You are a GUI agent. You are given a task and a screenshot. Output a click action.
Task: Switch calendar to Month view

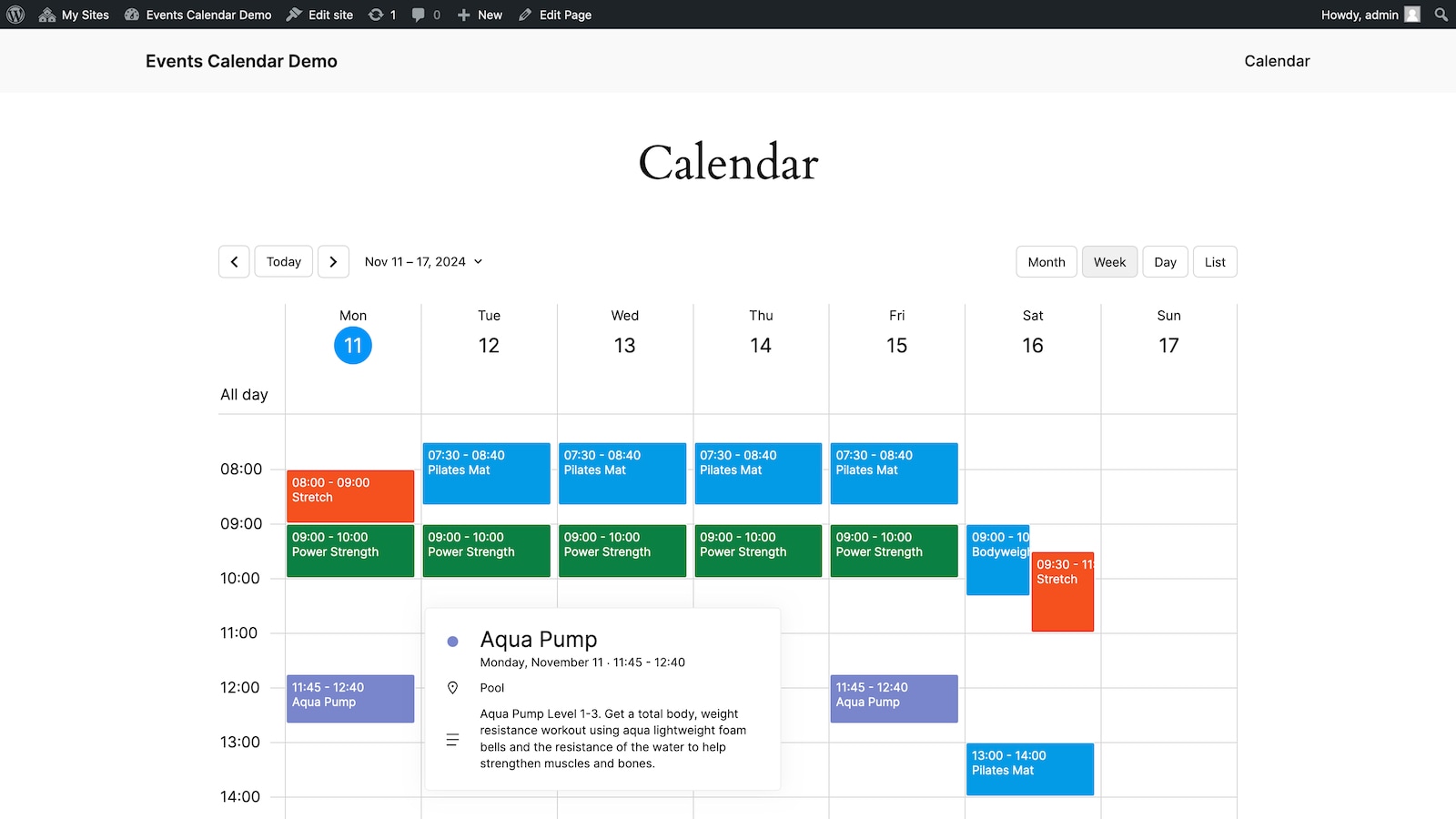[x=1046, y=261]
